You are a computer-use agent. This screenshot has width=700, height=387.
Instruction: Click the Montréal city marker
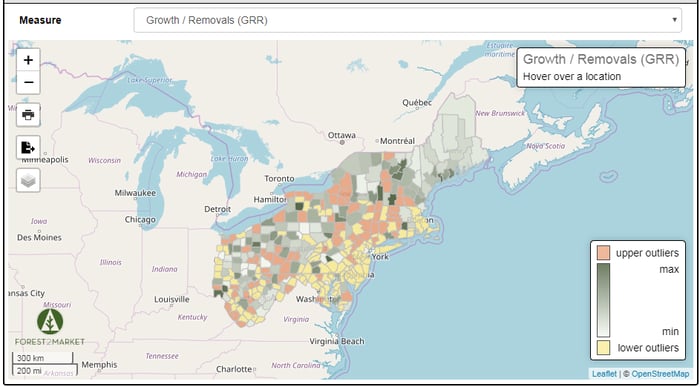pyautogui.click(x=377, y=141)
